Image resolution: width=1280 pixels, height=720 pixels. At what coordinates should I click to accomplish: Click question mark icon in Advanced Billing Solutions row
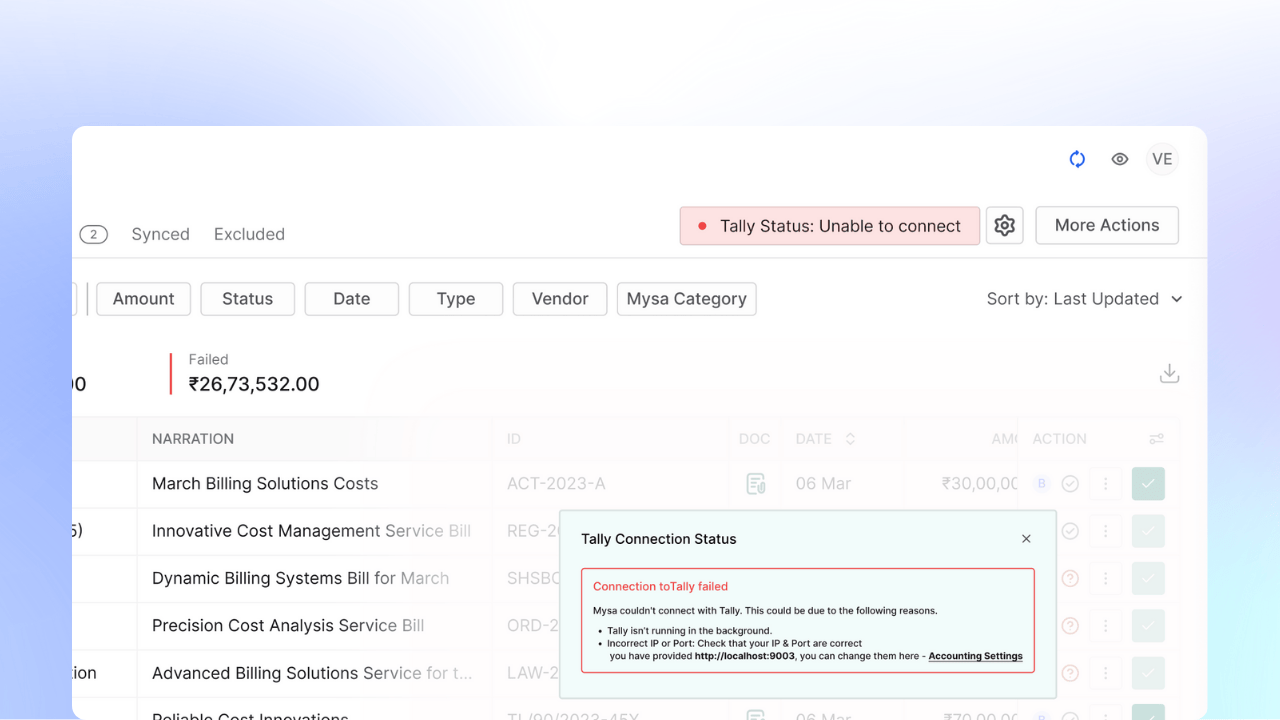click(x=1070, y=673)
